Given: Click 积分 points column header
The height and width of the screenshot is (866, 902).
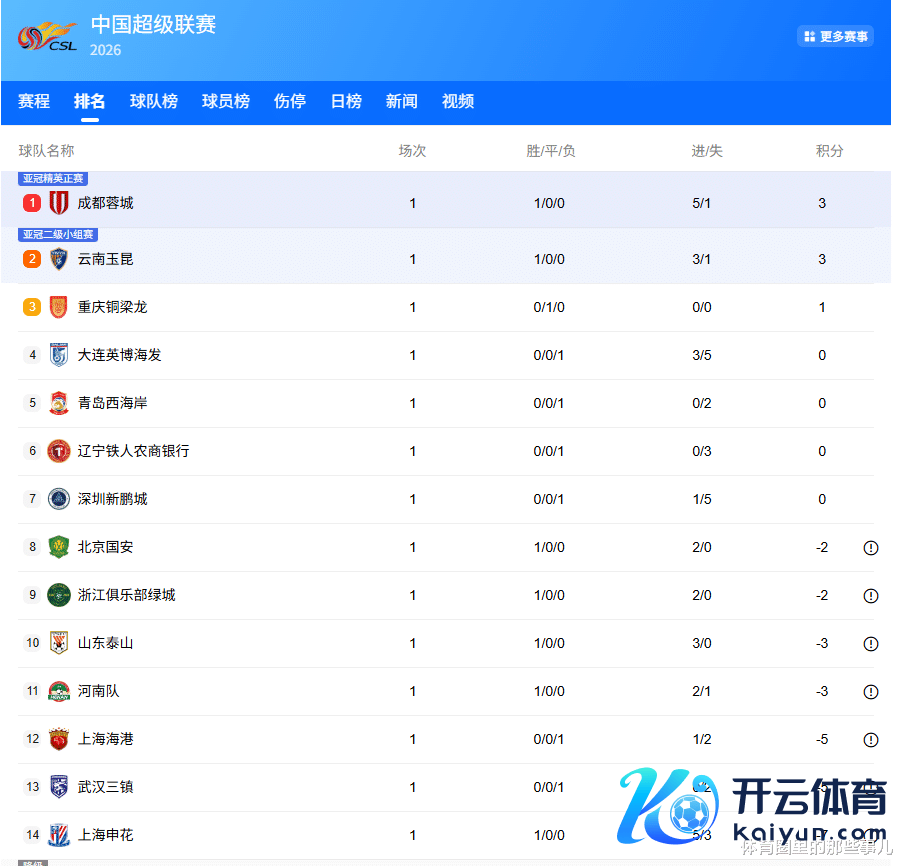Looking at the screenshot, I should (829, 151).
